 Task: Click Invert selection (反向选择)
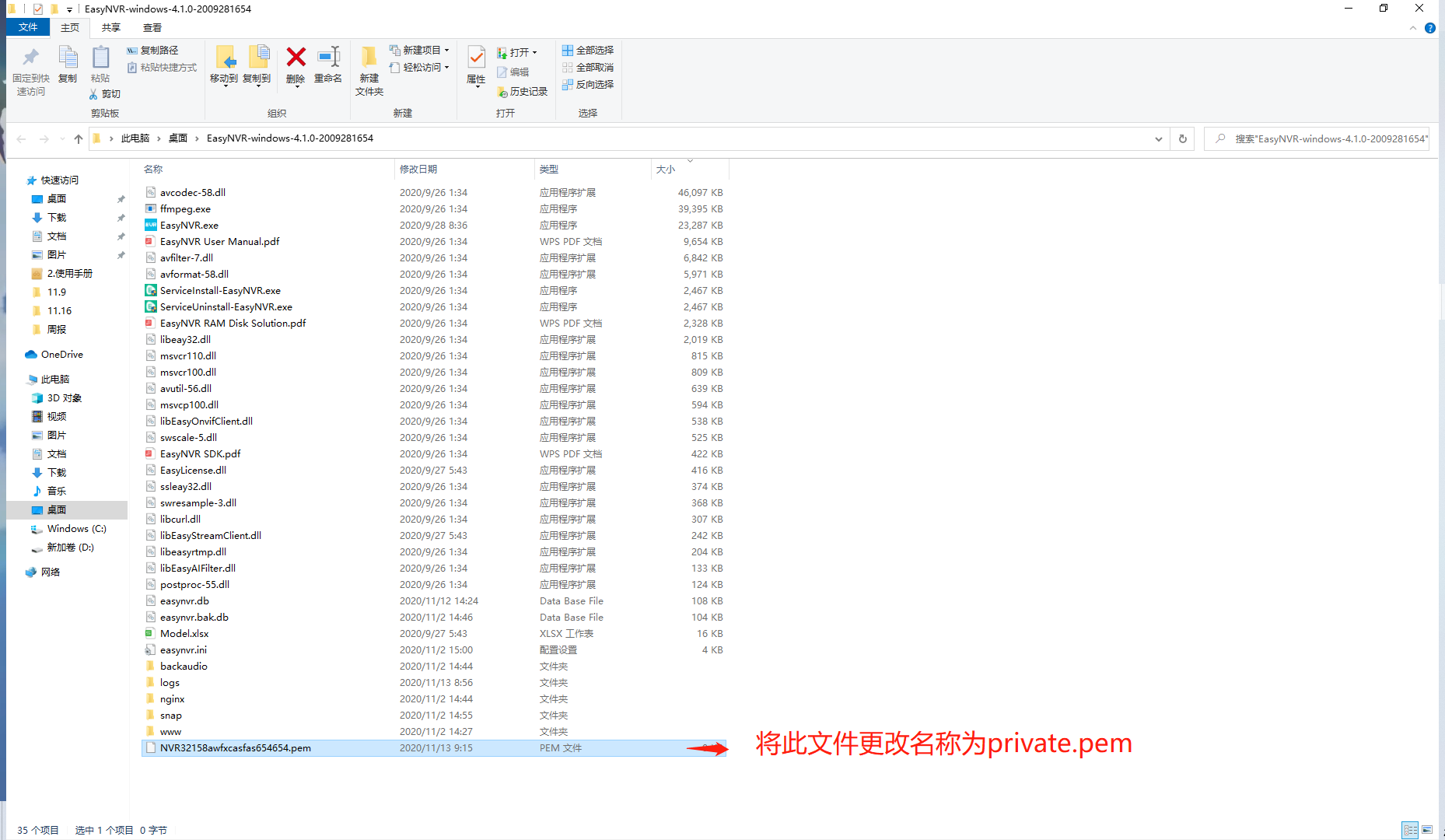588,85
